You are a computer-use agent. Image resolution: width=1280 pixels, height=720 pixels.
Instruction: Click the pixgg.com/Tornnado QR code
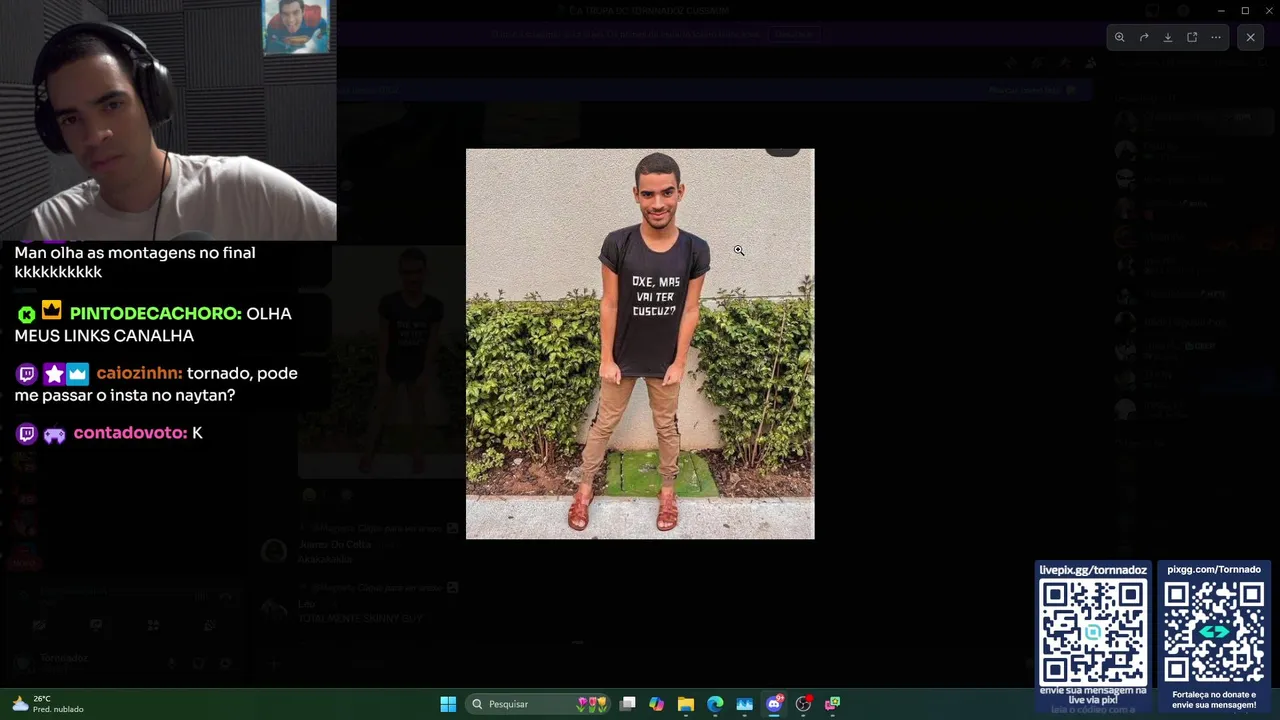[x=1214, y=632]
